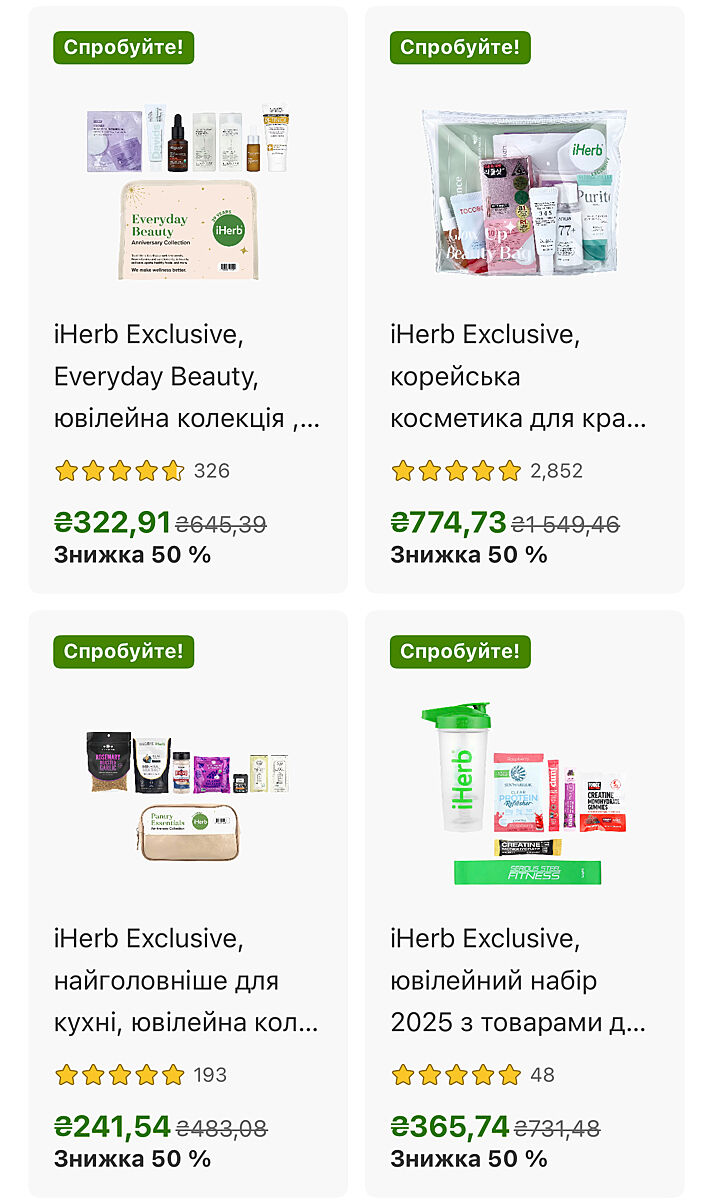Open 'найголовніше для кухні' product title link
Screen dimensions: 713x1200
click(x=187, y=981)
